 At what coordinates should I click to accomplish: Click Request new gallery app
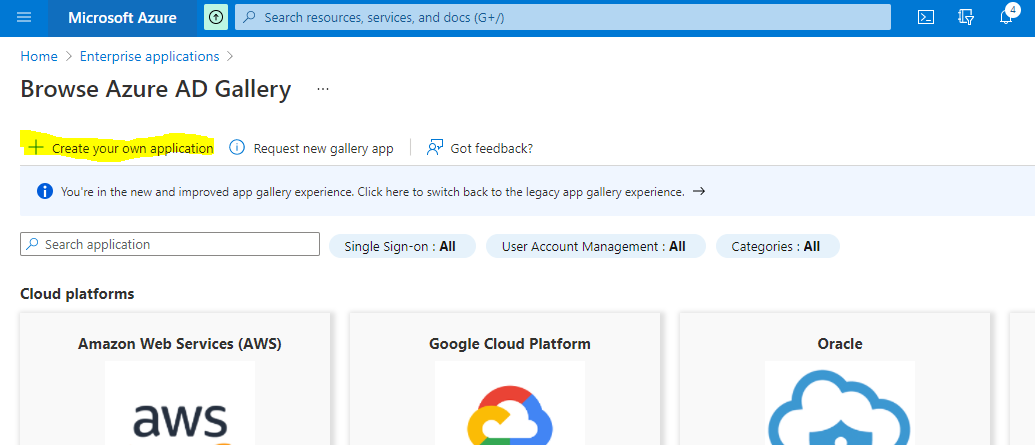[323, 149]
